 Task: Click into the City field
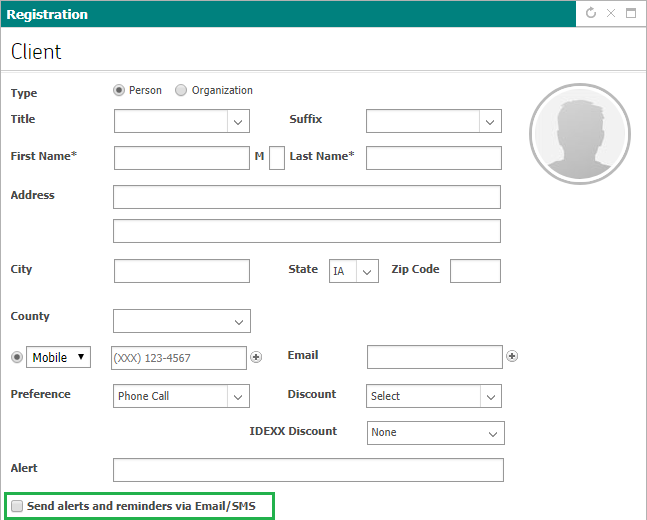pyautogui.click(x=182, y=271)
